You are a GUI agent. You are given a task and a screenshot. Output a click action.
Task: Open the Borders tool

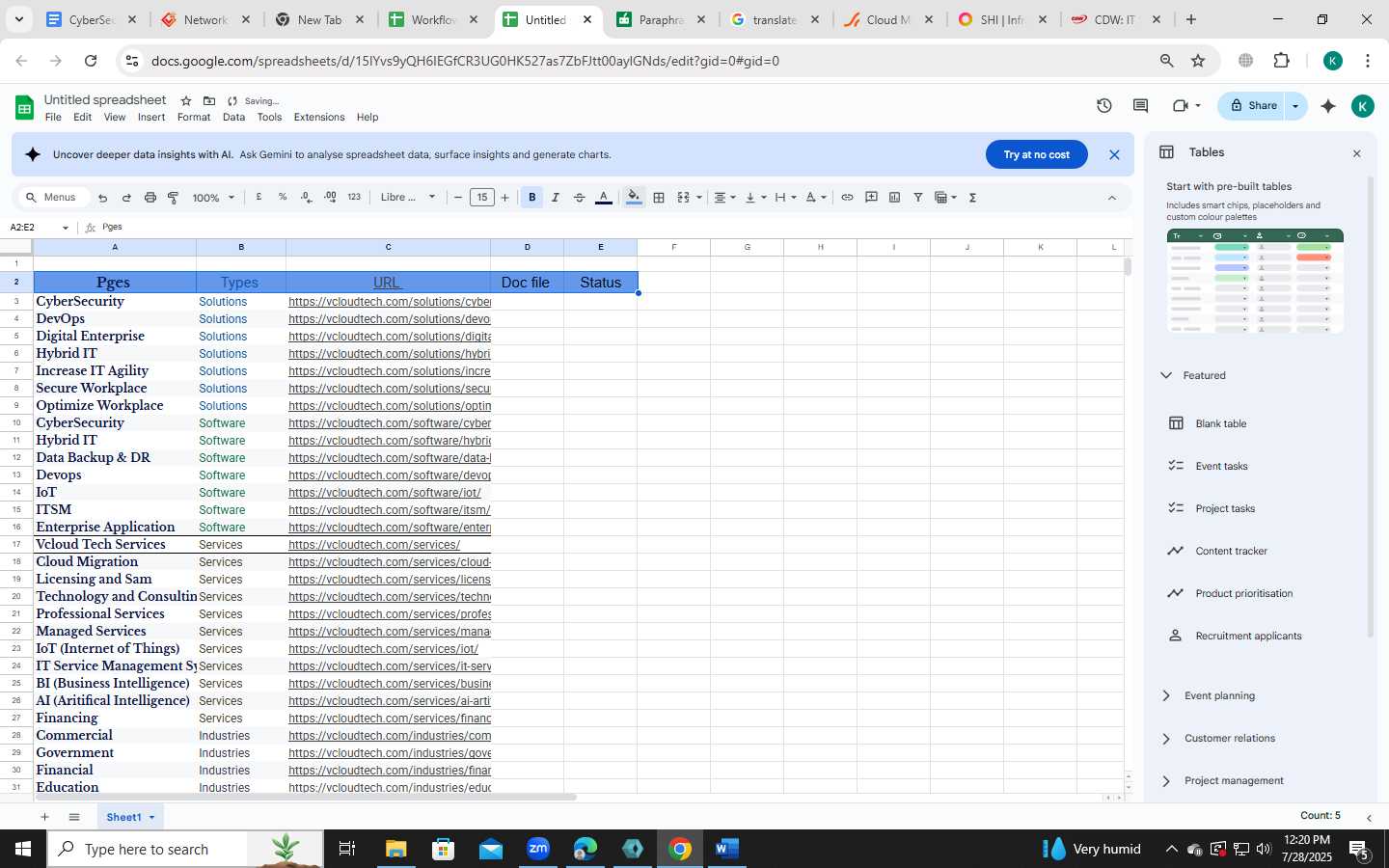tap(659, 198)
